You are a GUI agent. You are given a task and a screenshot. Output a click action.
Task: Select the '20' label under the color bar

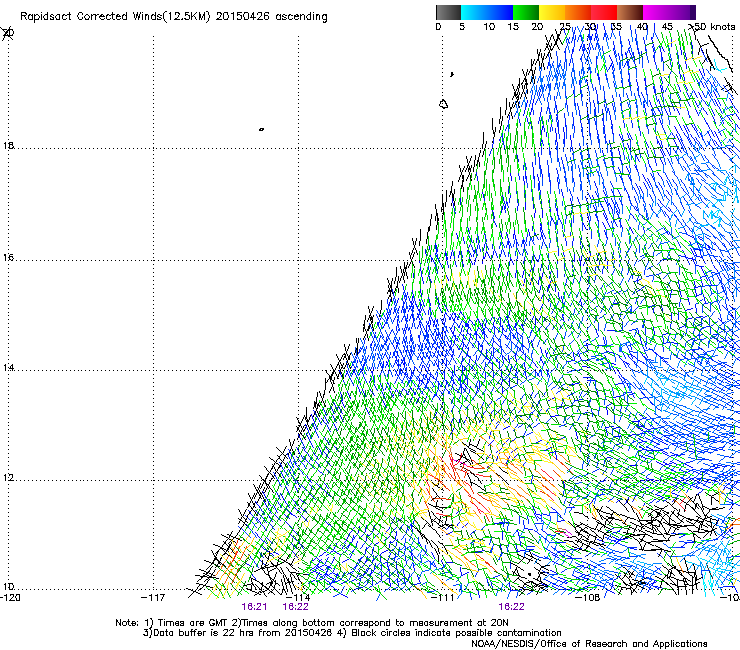537,27
